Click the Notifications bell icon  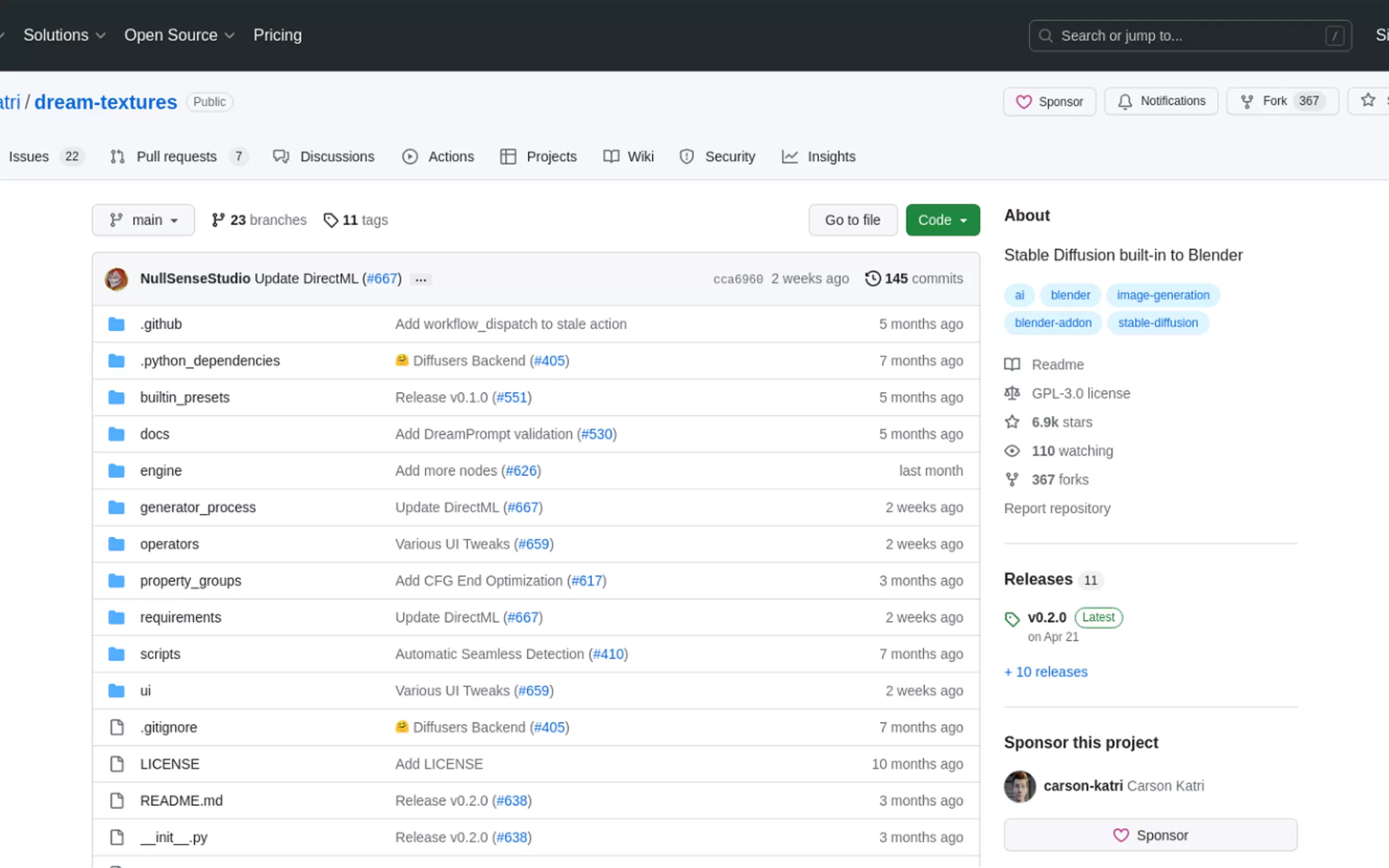[x=1125, y=102]
